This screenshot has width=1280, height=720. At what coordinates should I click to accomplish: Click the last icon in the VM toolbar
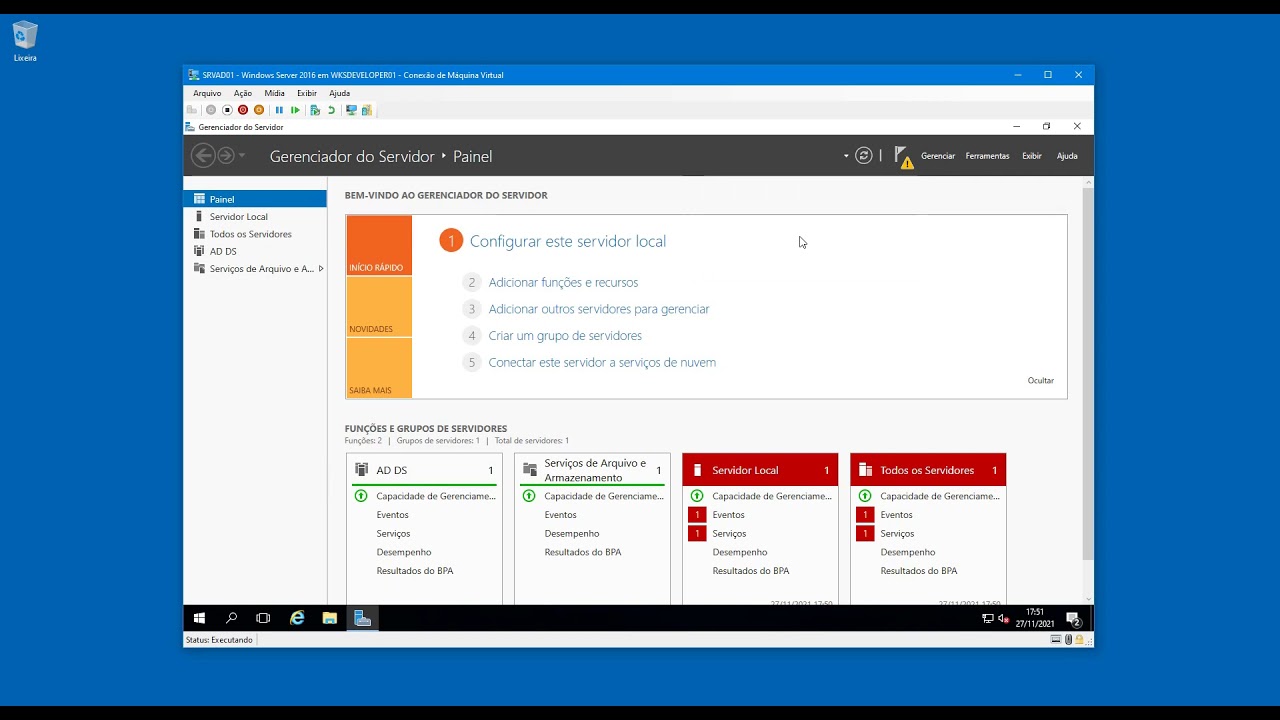click(x=367, y=110)
